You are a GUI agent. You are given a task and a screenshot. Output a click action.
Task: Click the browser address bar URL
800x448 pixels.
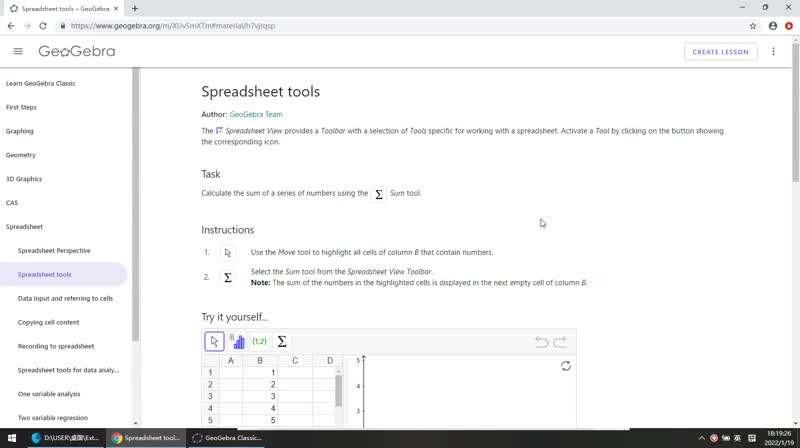point(172,26)
